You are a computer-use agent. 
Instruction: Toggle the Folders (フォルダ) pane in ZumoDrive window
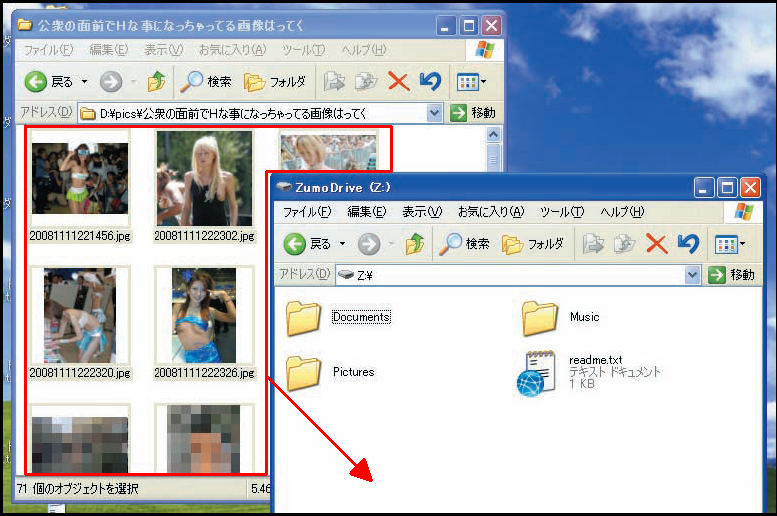533,244
